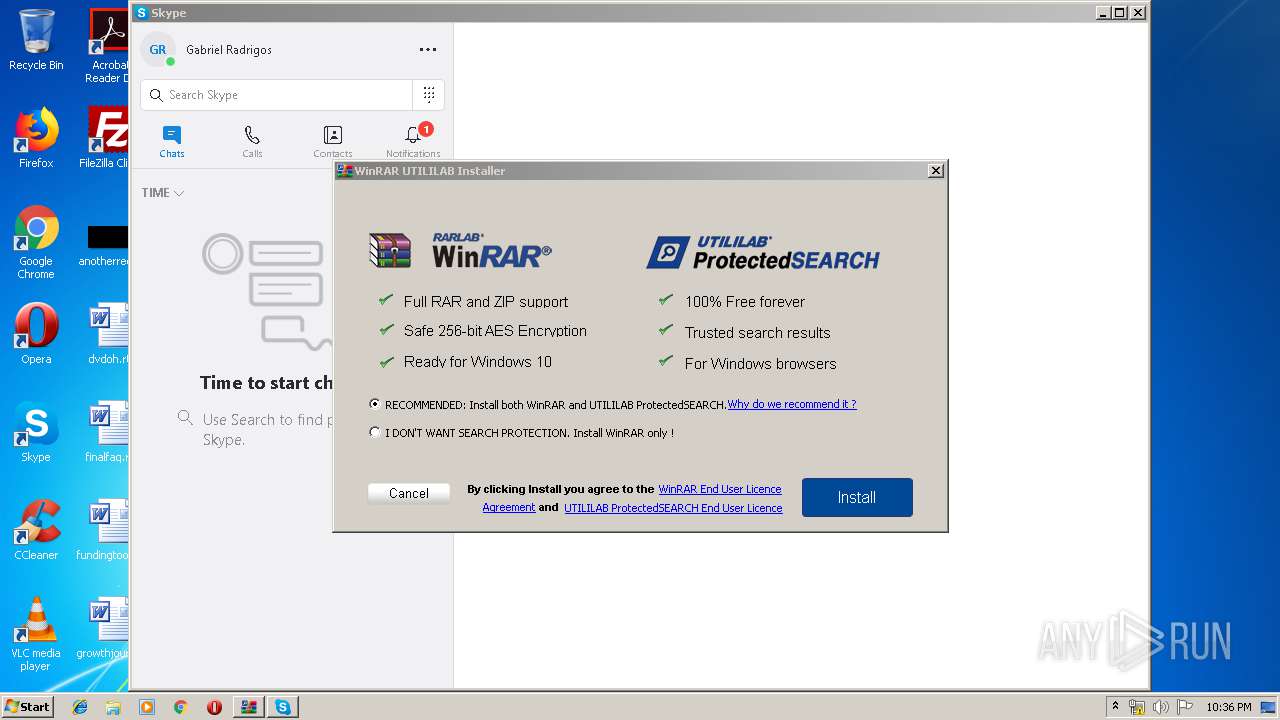Screen dimensions: 1280x720
Task: Select Install WinRAR only option
Action: (x=375, y=433)
